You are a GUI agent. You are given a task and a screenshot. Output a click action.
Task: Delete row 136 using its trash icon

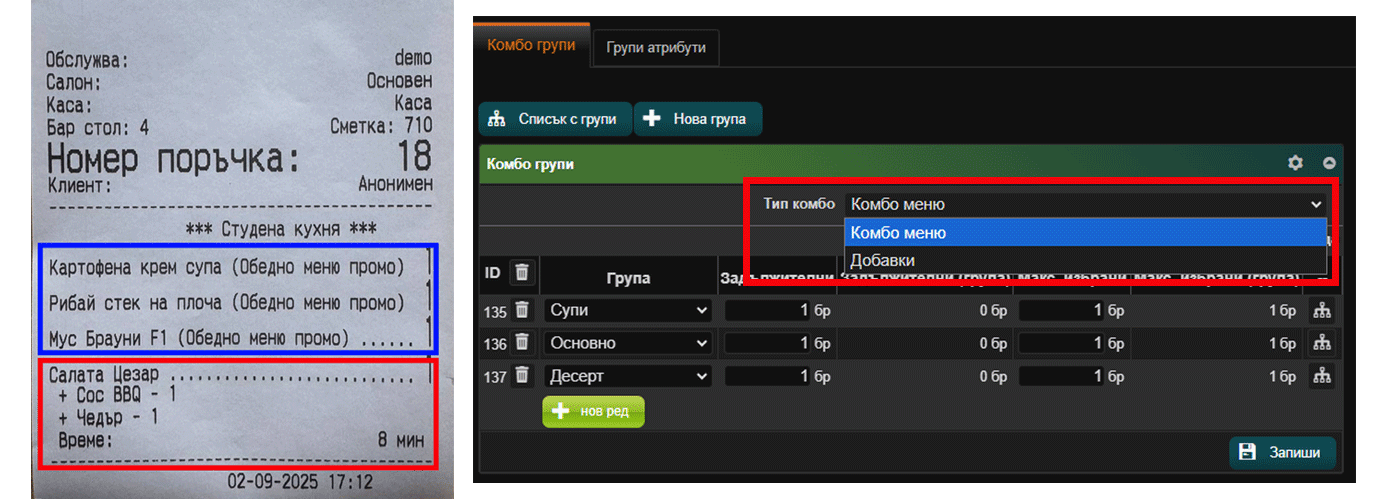click(521, 343)
